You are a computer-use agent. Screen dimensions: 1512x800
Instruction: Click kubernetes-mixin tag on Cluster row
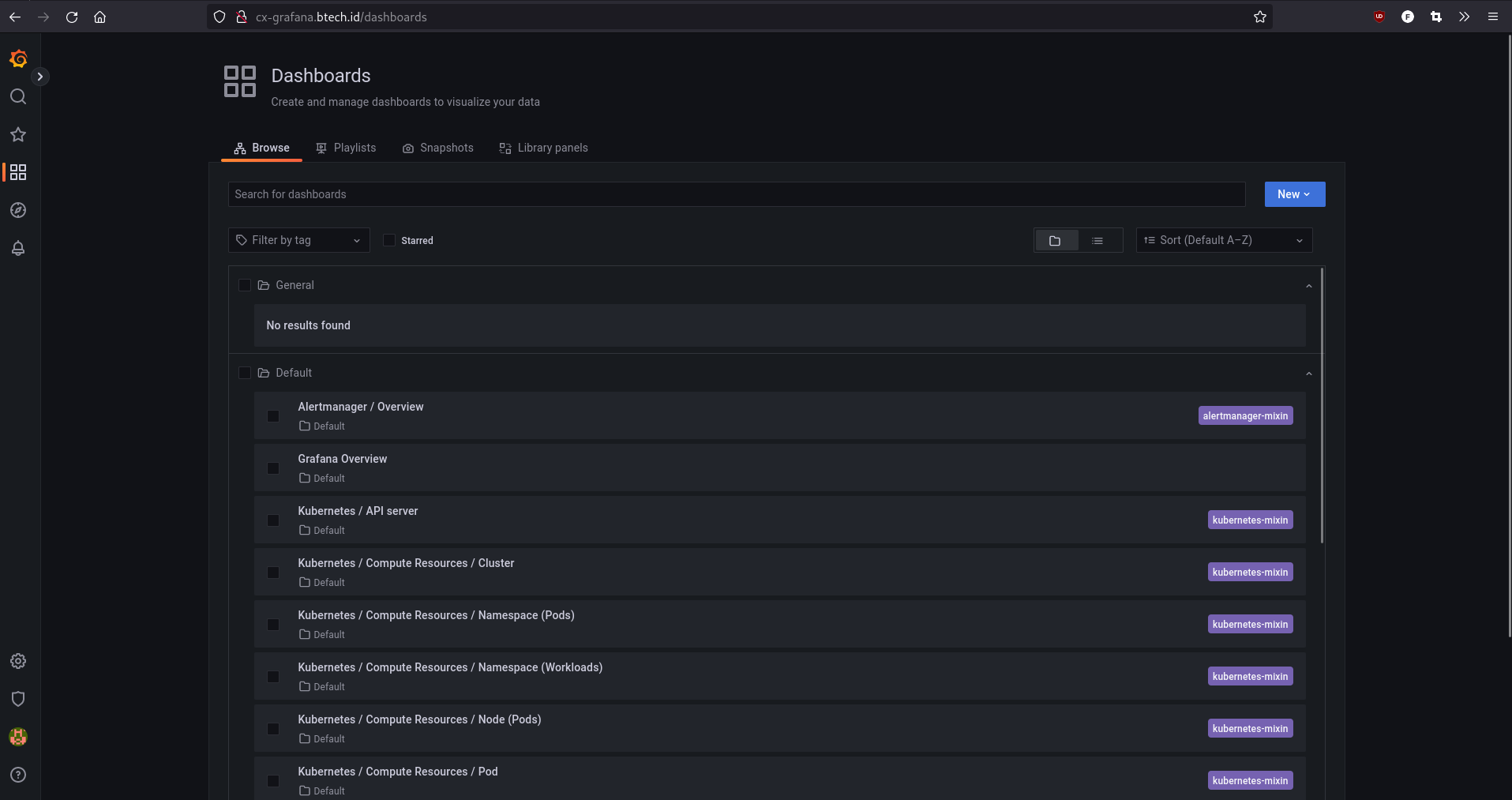(x=1250, y=573)
